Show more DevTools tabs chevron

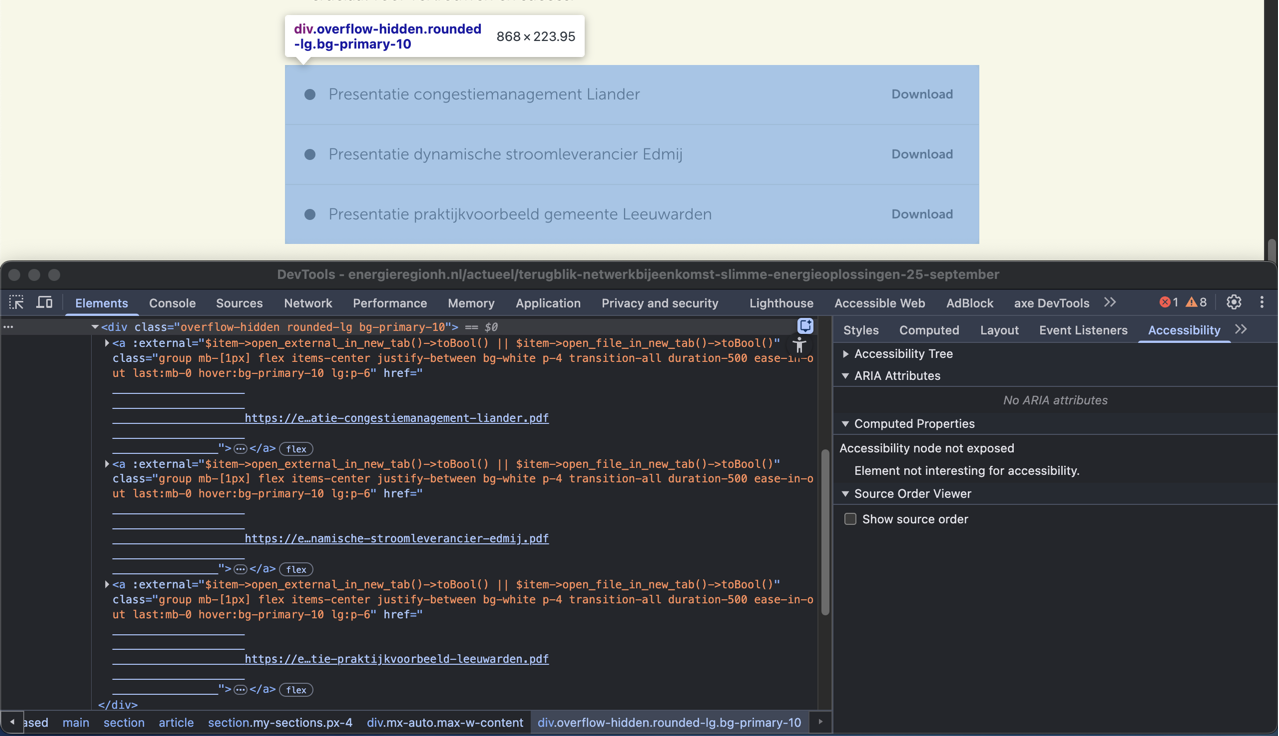1110,302
